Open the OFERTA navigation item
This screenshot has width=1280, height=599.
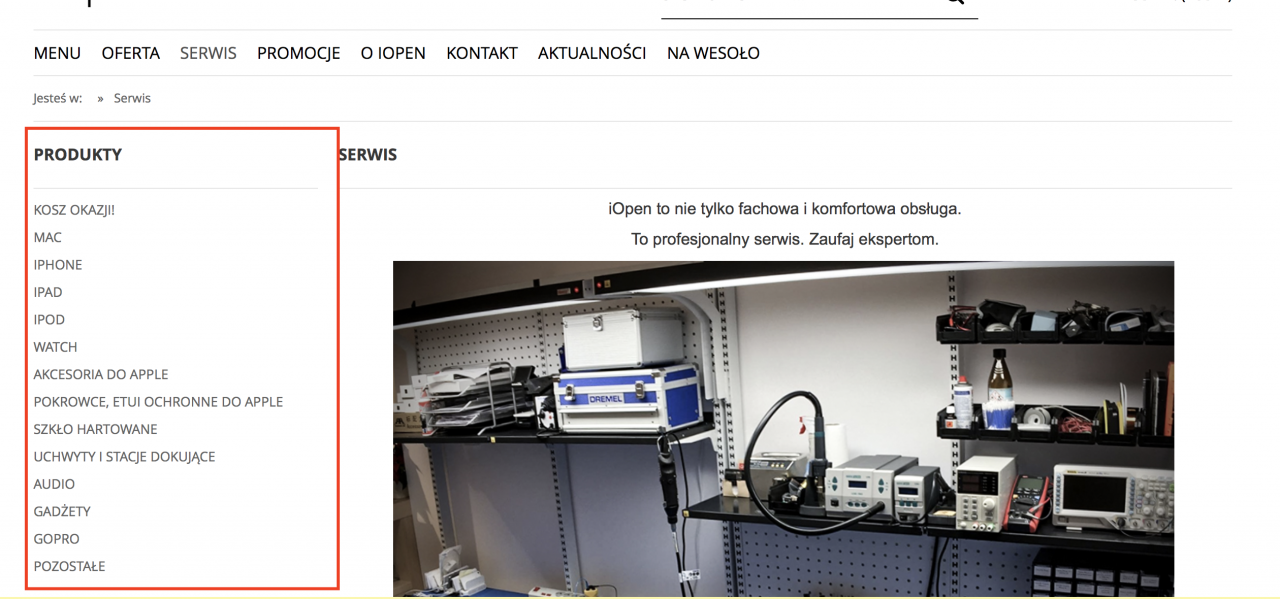[131, 53]
